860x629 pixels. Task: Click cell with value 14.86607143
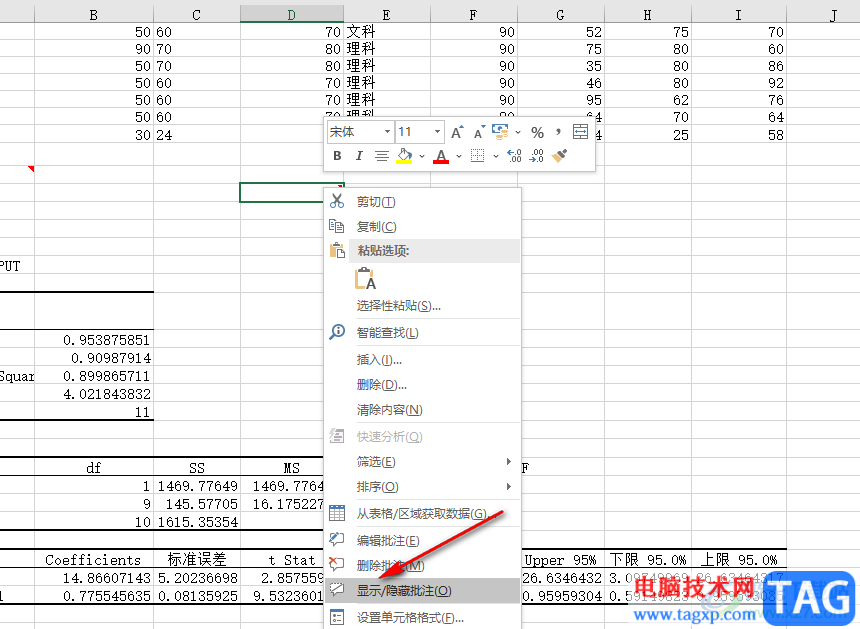94,578
